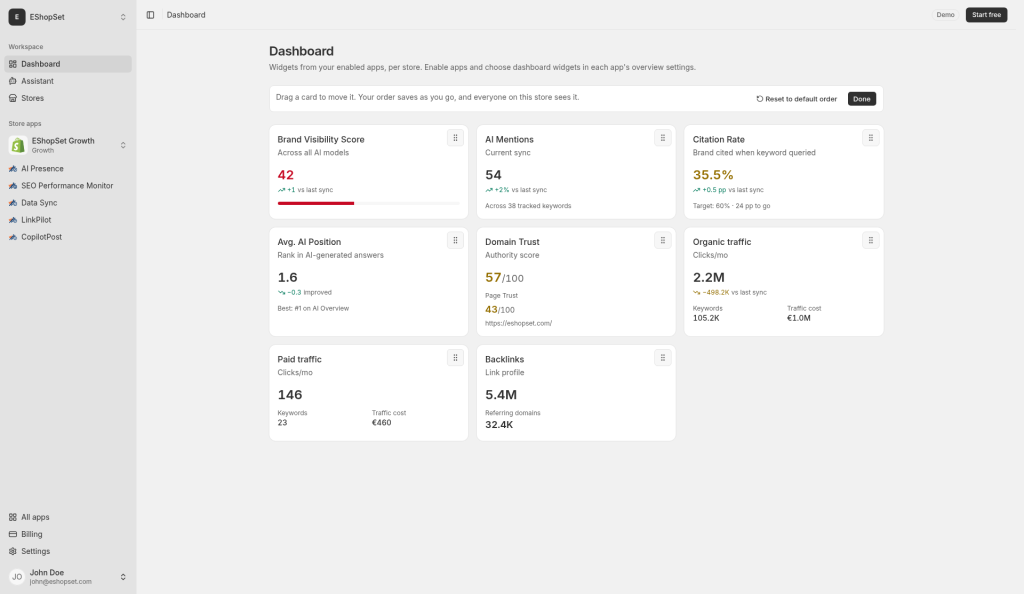Open Settings page
This screenshot has height=594, width=1024.
[68, 551]
